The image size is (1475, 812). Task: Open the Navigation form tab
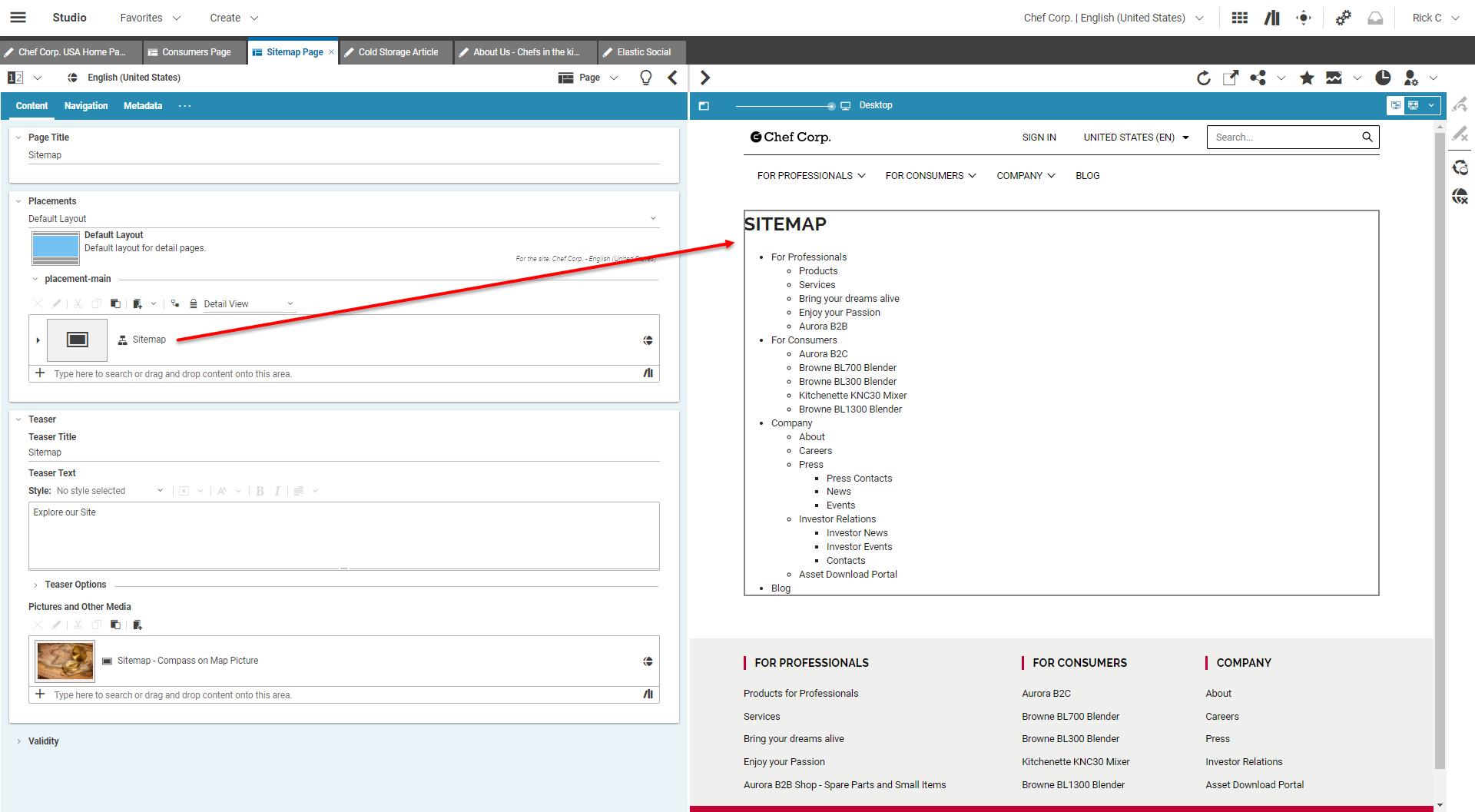[86, 106]
